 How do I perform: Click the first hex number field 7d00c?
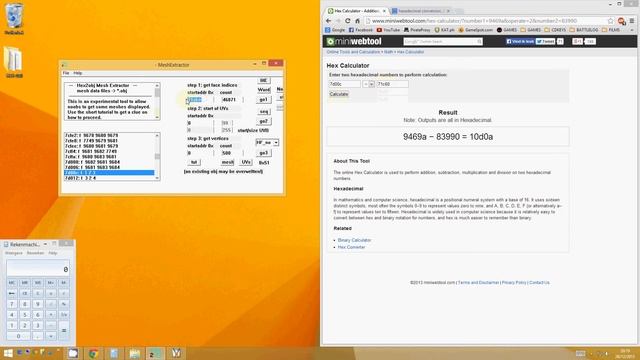click(344, 84)
